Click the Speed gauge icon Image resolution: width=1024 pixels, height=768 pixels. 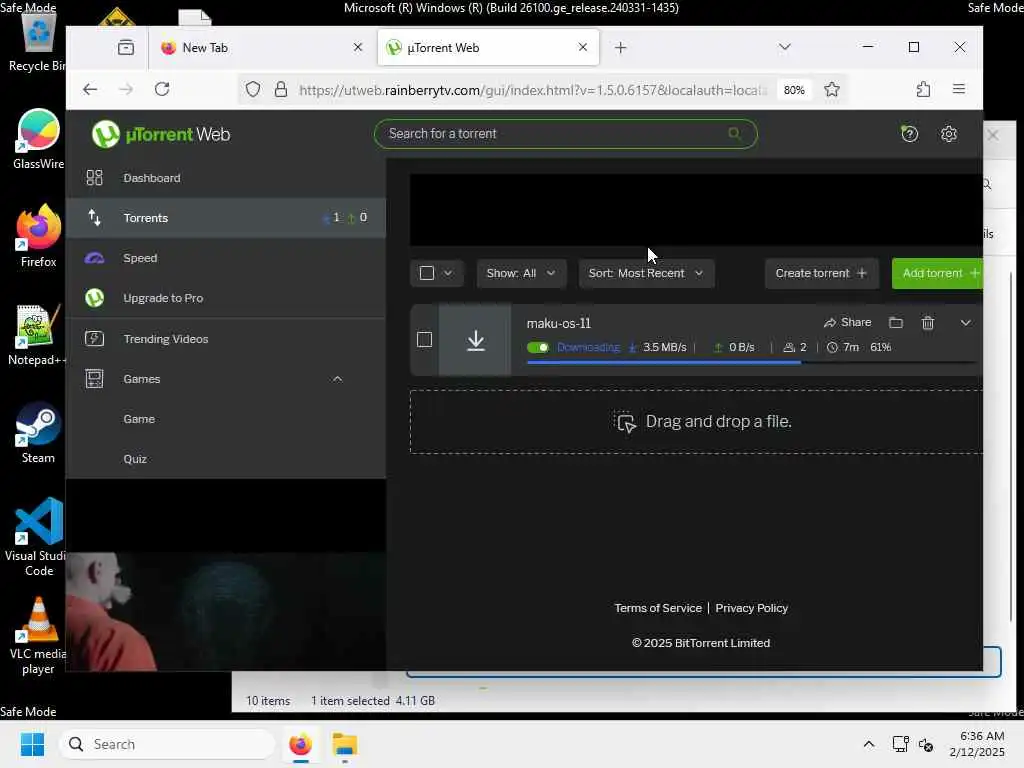pyautogui.click(x=95, y=258)
